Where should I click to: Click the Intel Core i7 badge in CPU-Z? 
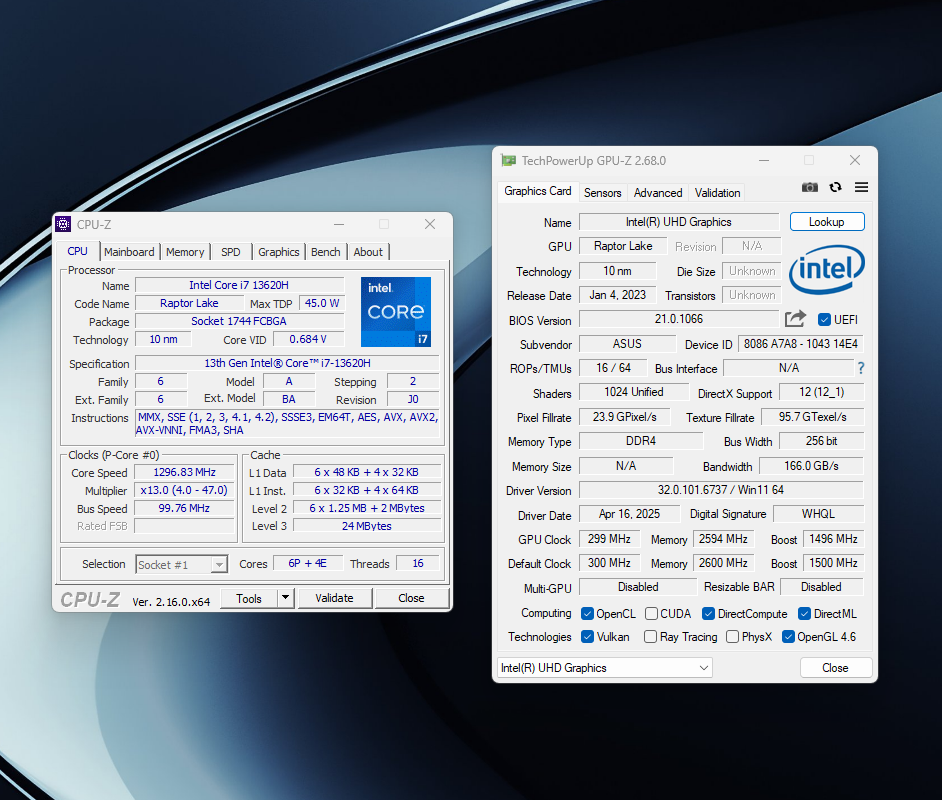pos(396,312)
